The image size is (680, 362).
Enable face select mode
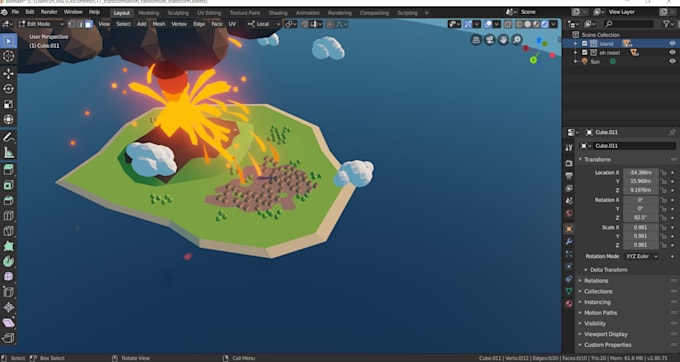click(x=88, y=24)
